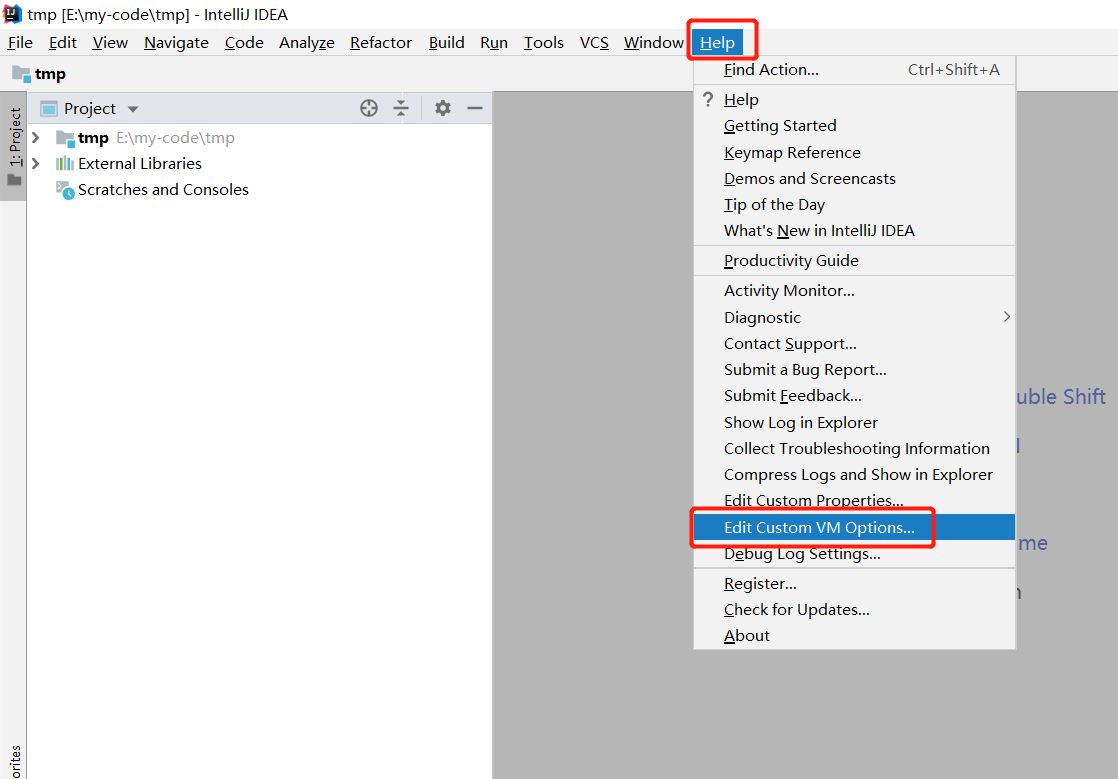The image size is (1118, 779).
Task: Open the Project view dropdown arrow
Action: [133, 109]
